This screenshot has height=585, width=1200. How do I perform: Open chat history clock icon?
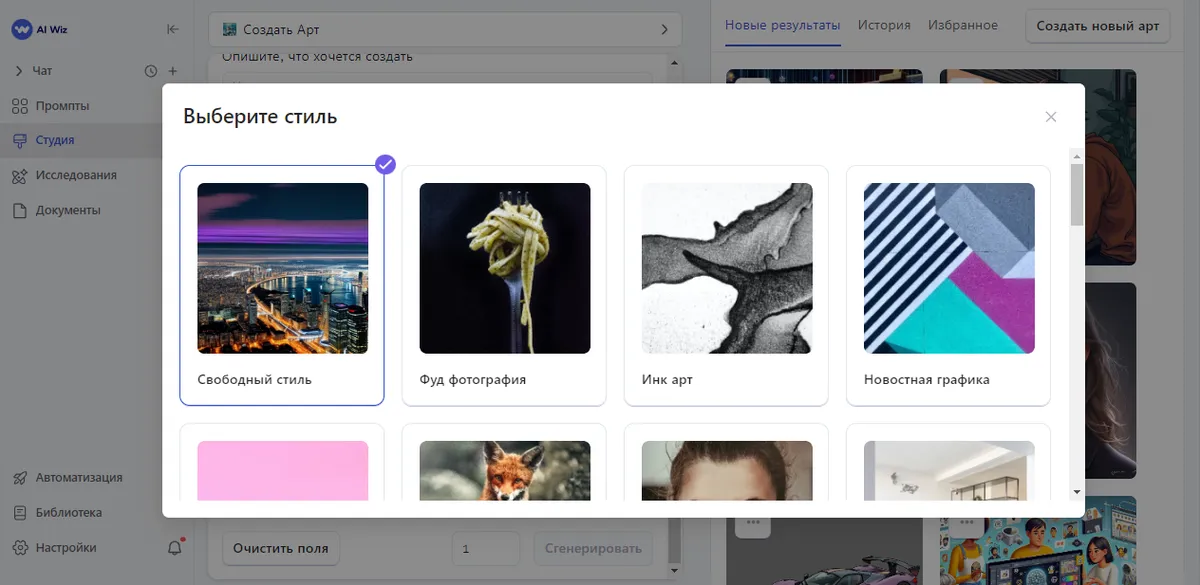point(151,71)
